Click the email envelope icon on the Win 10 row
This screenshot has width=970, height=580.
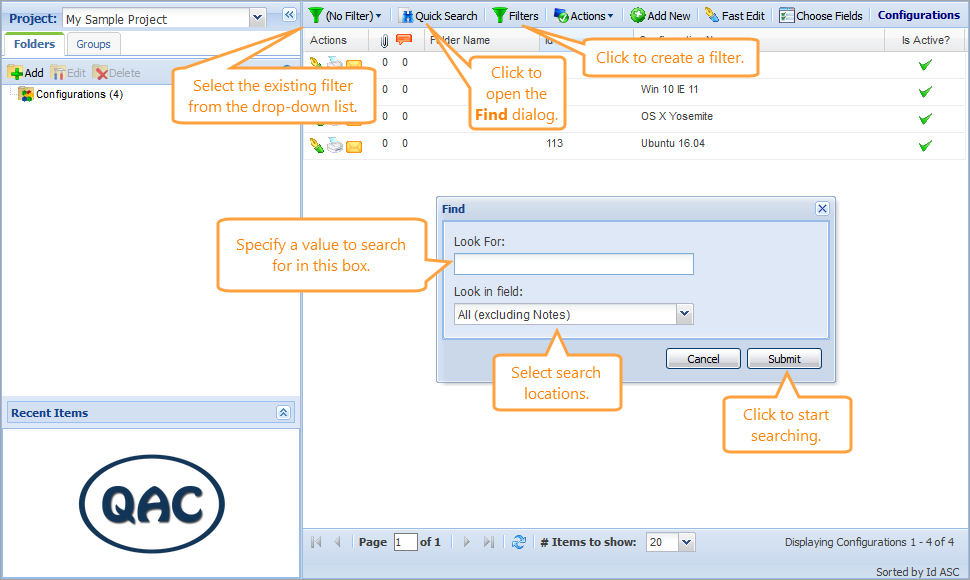click(353, 89)
